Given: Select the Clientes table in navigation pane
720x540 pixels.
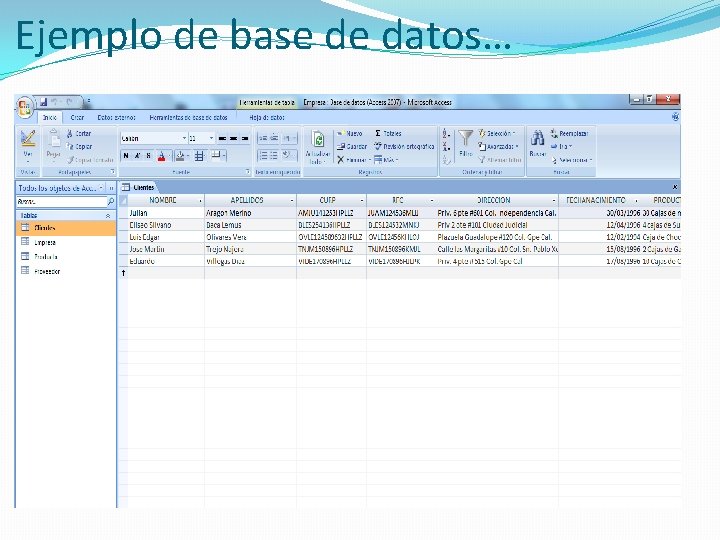Looking at the screenshot, I should (66, 228).
